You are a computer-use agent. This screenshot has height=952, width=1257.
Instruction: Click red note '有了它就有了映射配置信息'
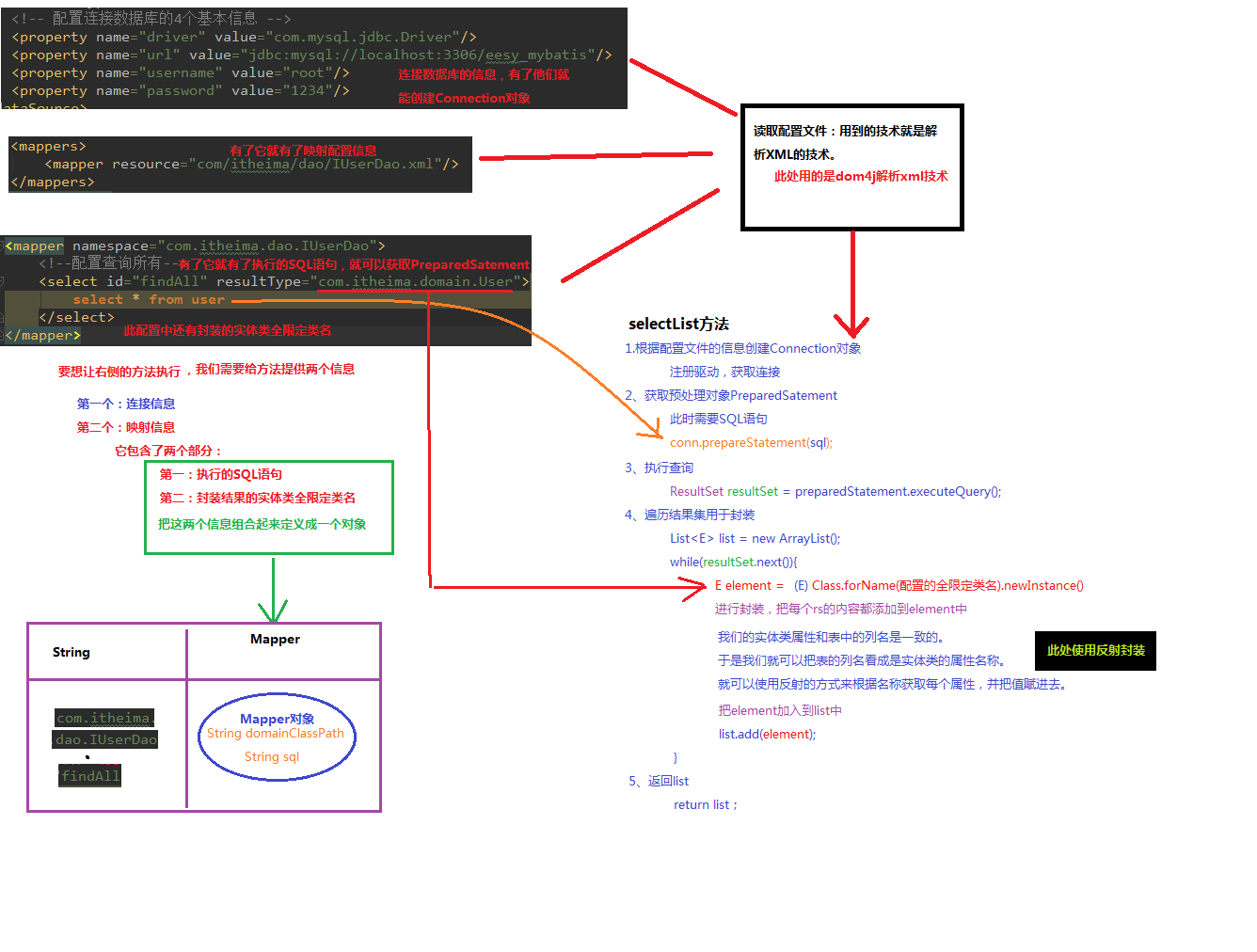(303, 151)
